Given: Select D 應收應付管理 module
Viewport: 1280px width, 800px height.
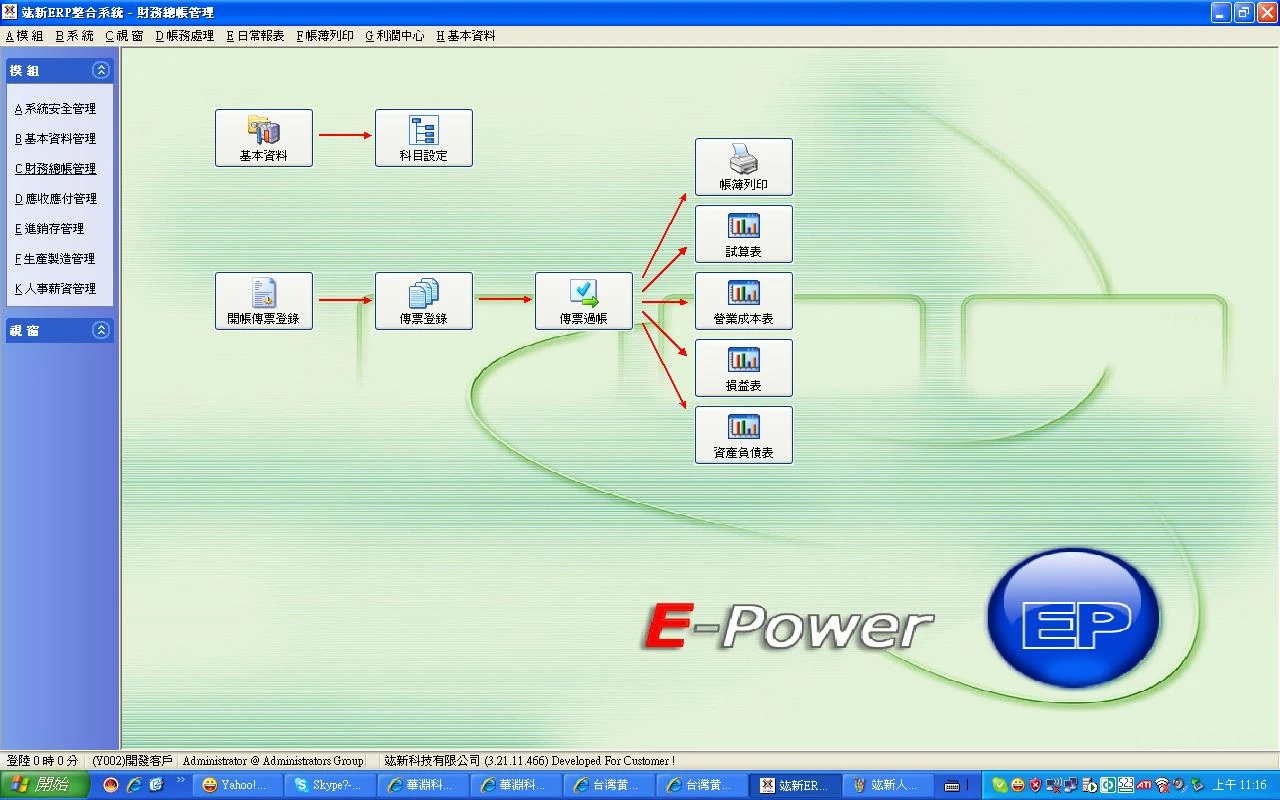Looking at the screenshot, I should point(56,199).
